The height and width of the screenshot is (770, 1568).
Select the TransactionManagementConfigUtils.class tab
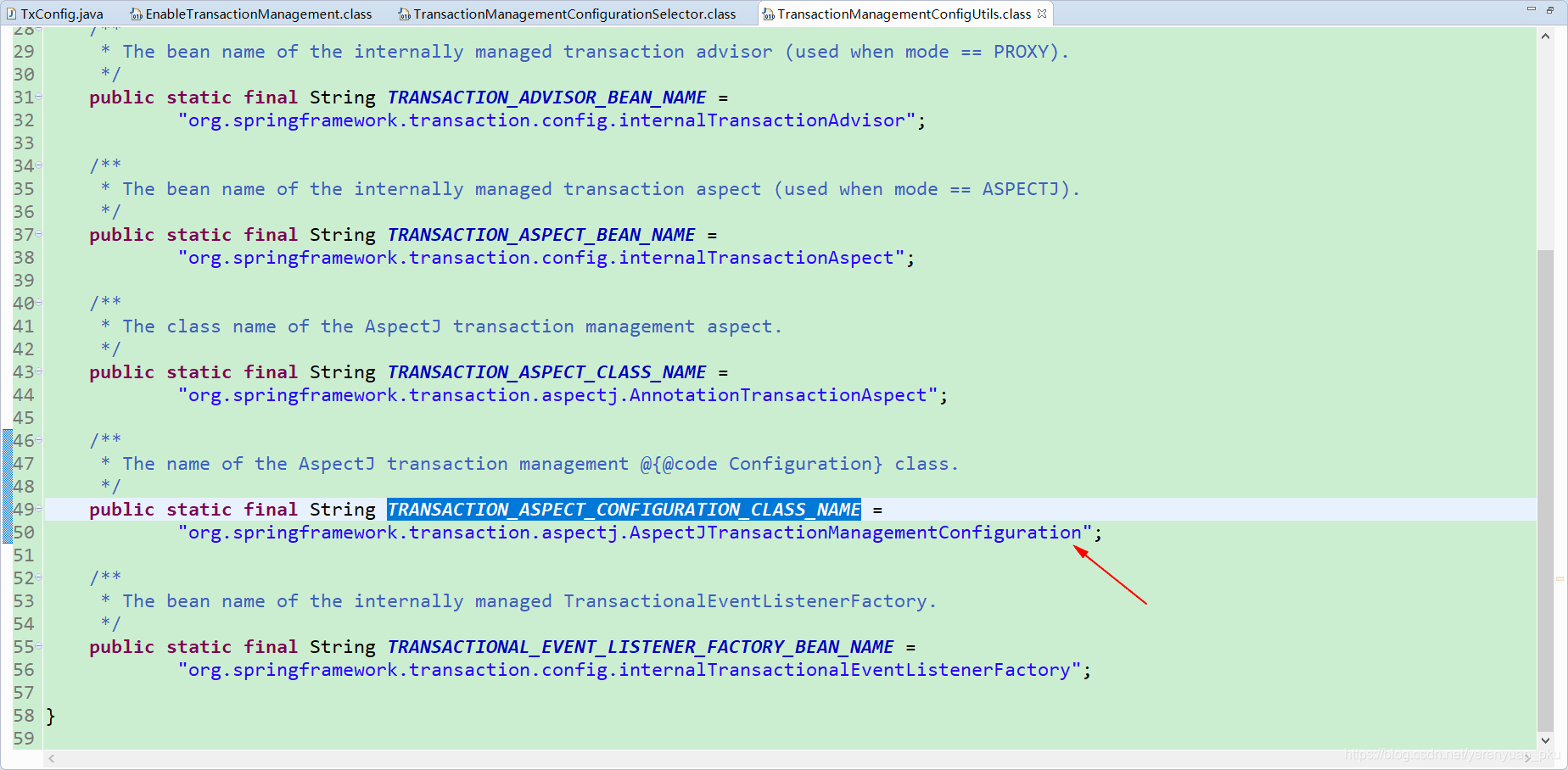coord(904,14)
